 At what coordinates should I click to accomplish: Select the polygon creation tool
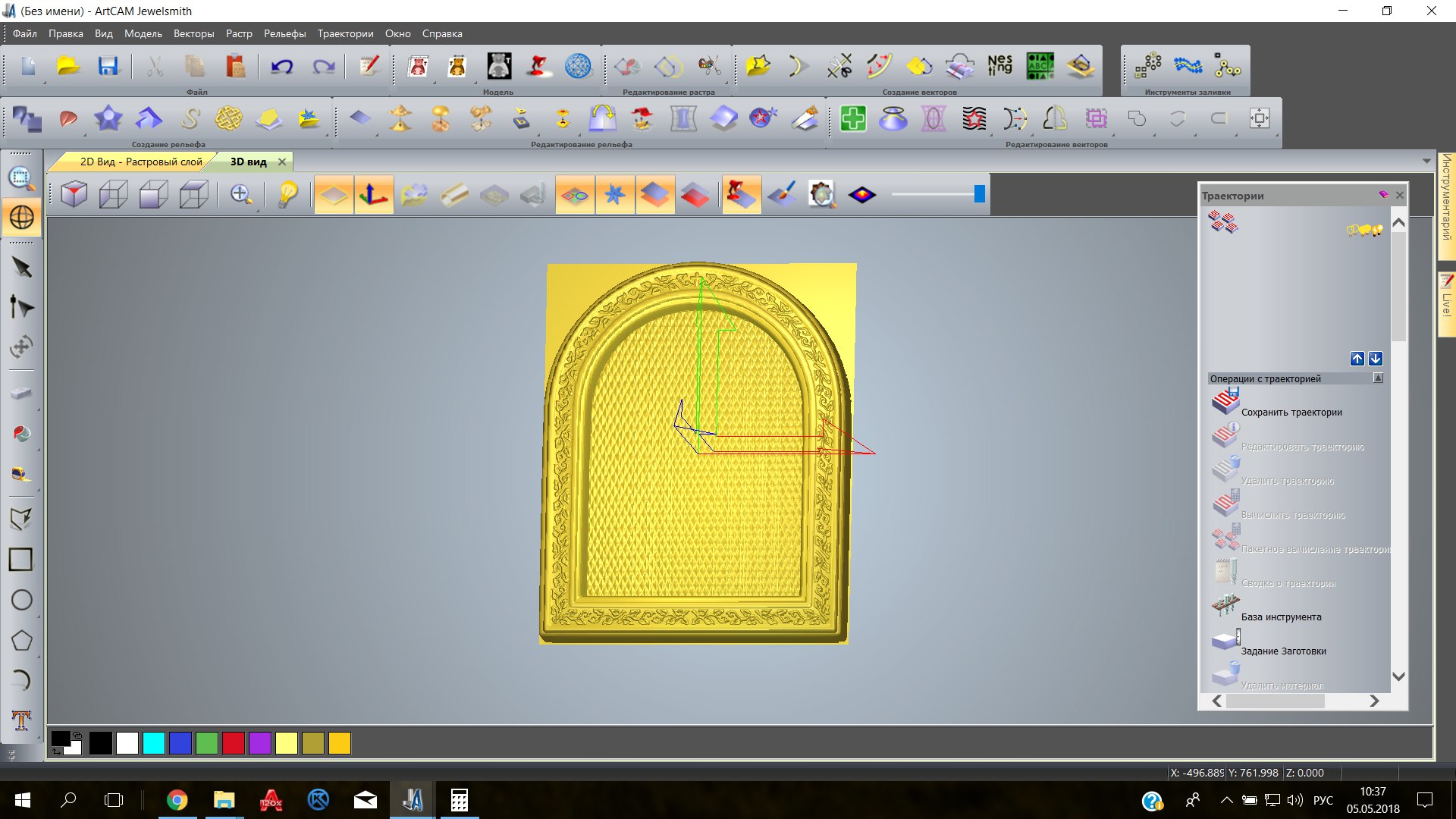21,641
